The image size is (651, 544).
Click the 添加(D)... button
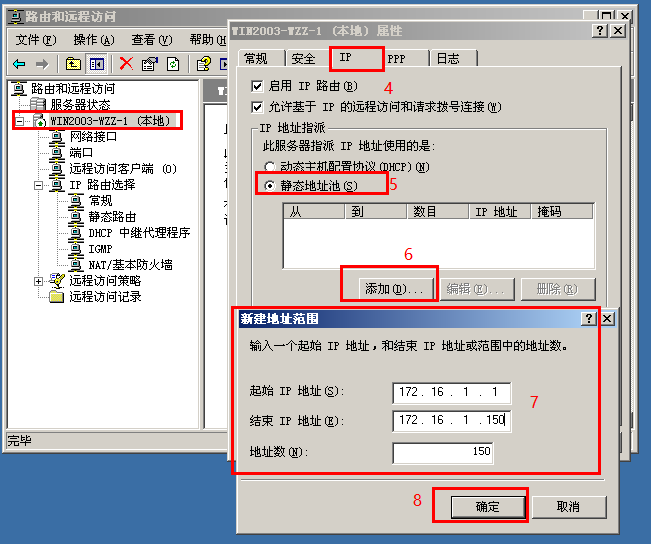click(x=396, y=289)
